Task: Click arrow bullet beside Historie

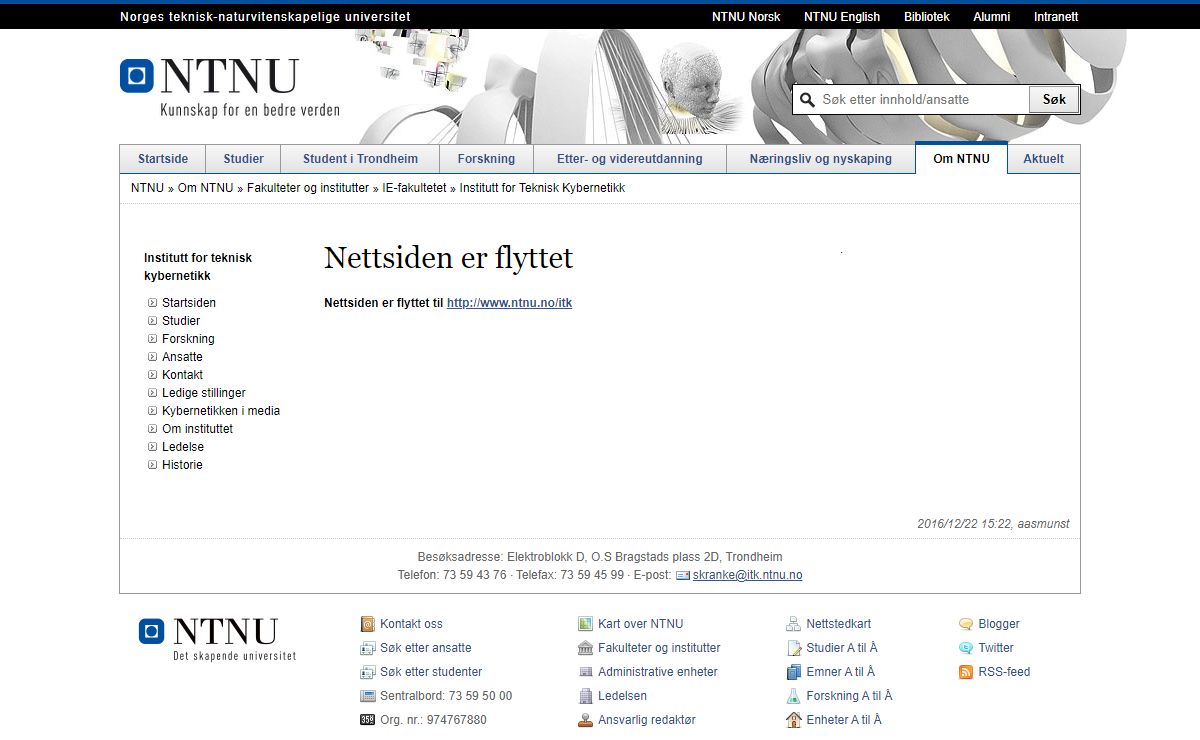Action: pos(152,465)
